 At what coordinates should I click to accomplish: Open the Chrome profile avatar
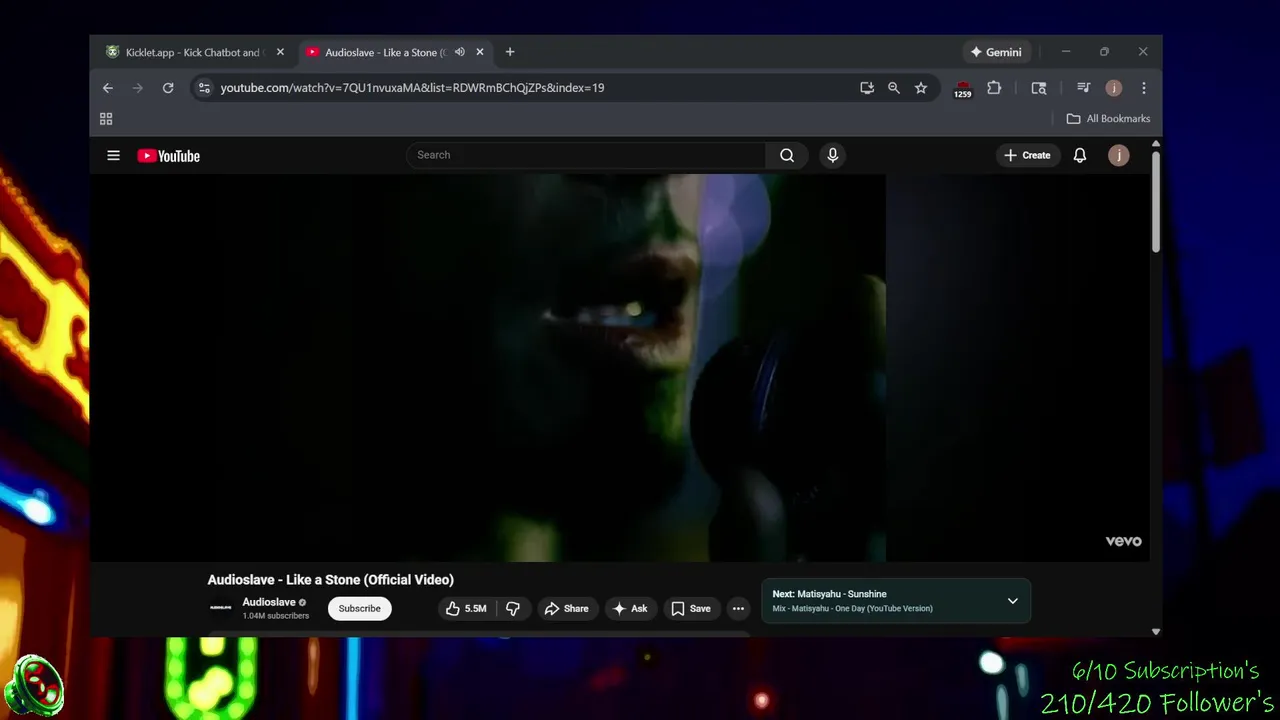[1114, 88]
